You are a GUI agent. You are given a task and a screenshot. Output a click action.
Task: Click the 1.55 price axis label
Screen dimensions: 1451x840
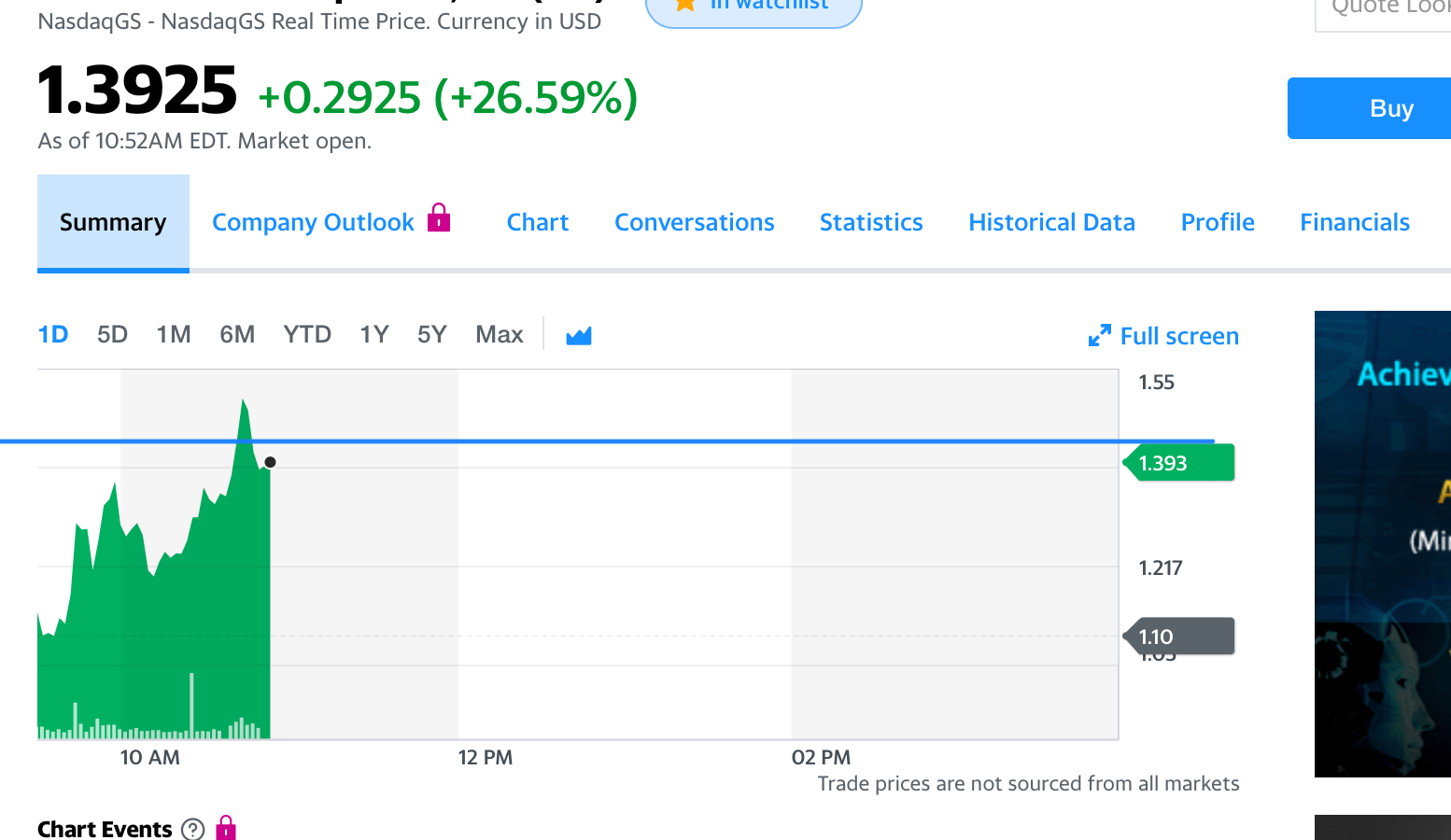click(x=1157, y=382)
